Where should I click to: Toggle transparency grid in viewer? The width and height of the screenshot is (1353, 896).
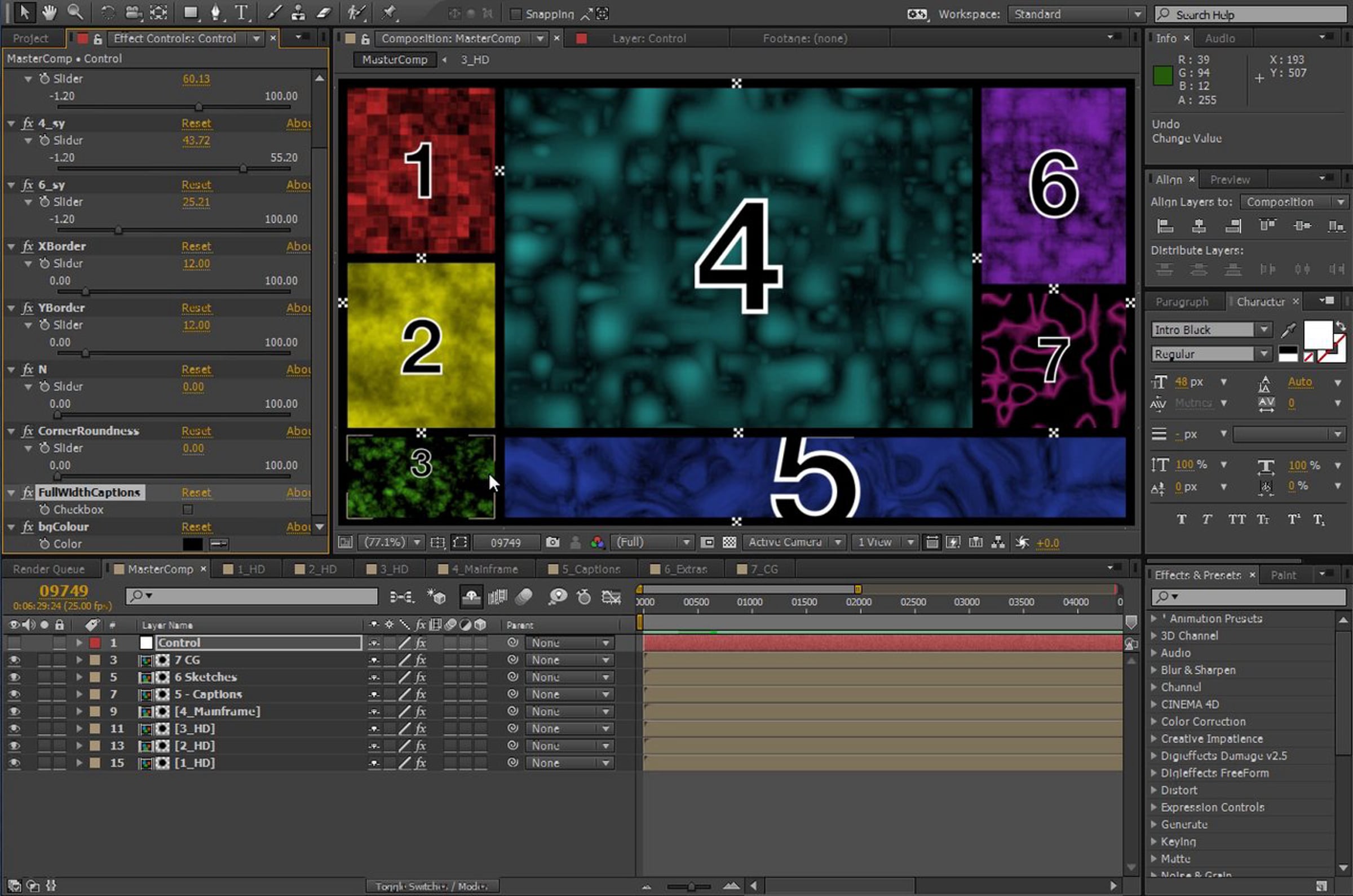(x=729, y=542)
